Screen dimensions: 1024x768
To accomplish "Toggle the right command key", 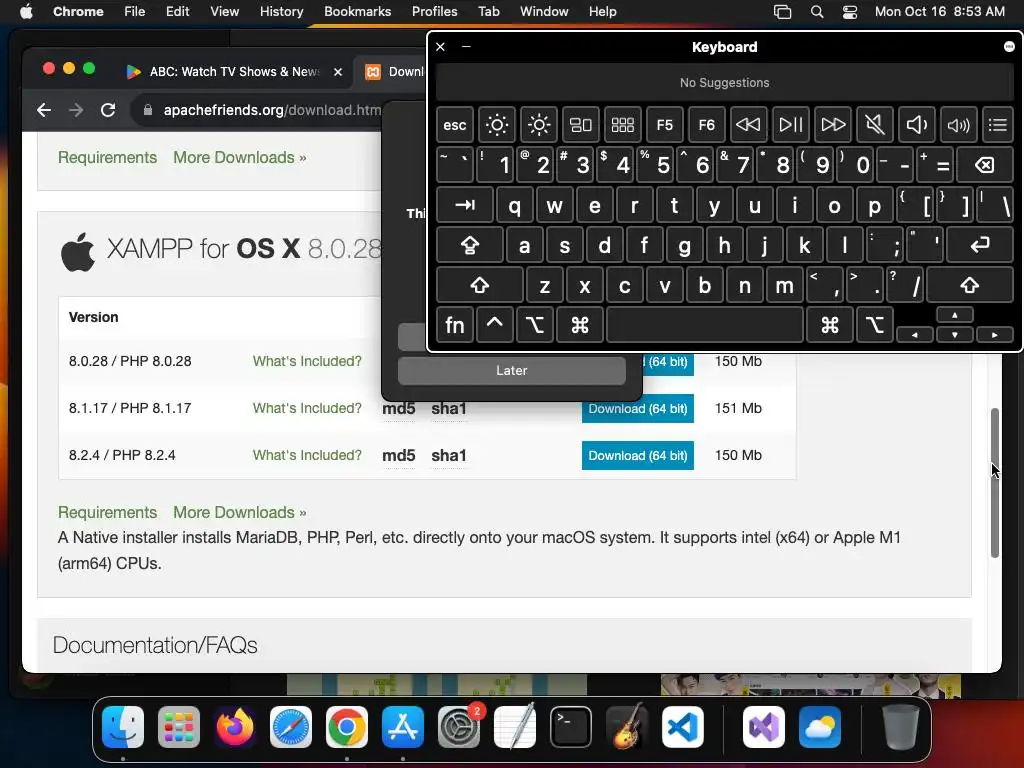I will coord(829,325).
